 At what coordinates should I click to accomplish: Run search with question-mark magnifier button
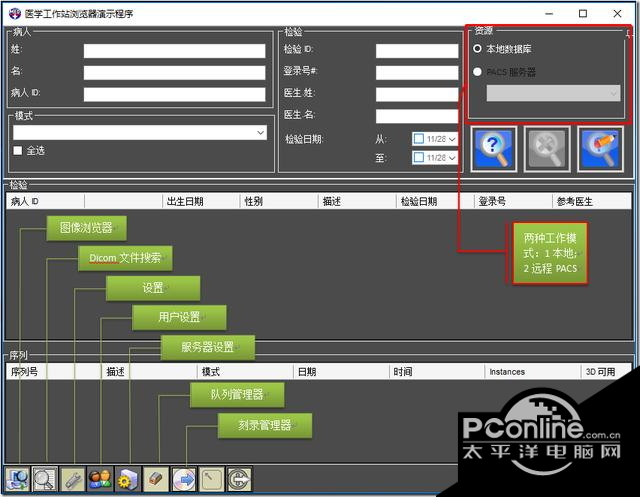[494, 149]
